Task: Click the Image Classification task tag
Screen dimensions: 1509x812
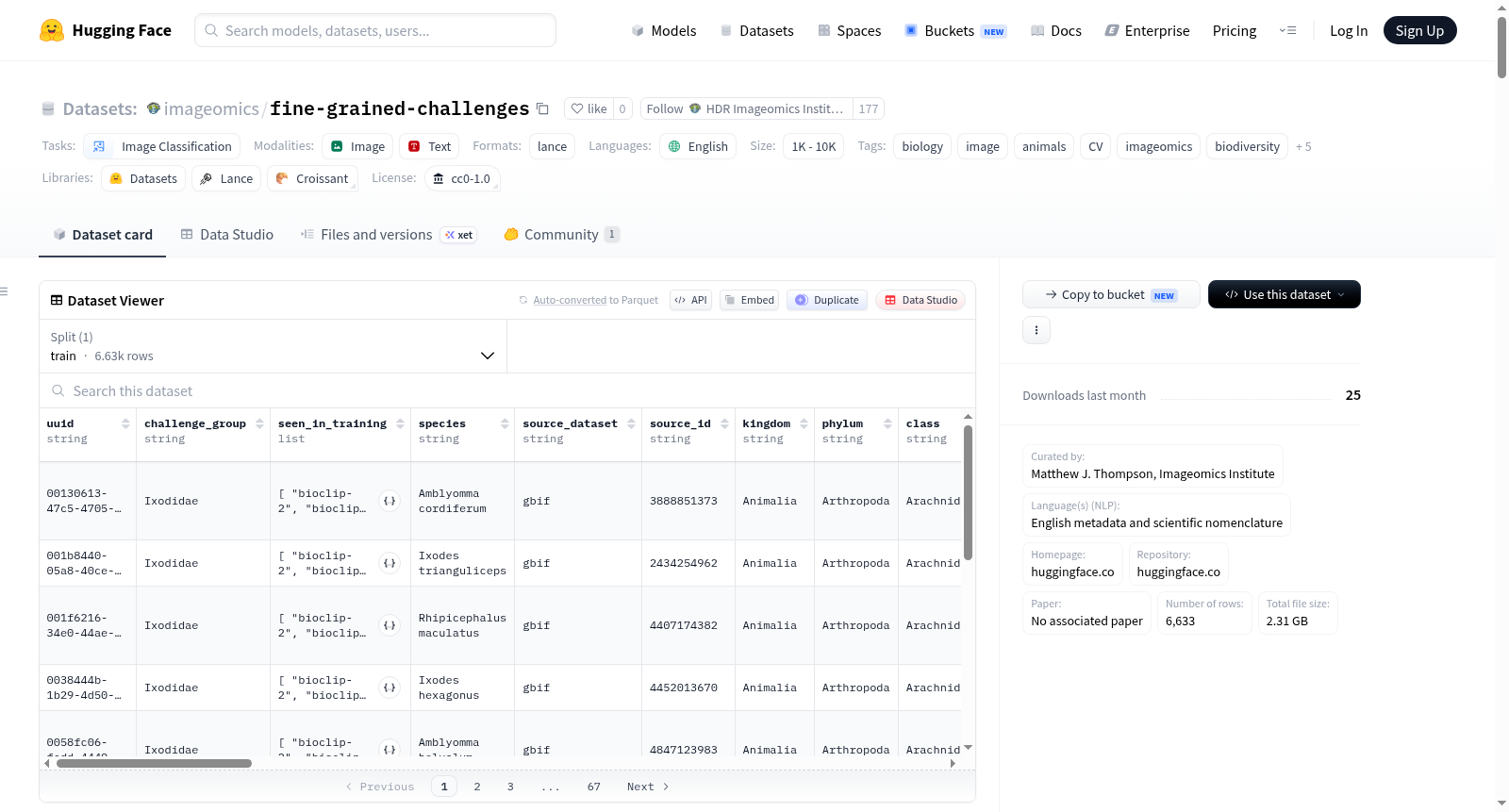Action: (162, 146)
